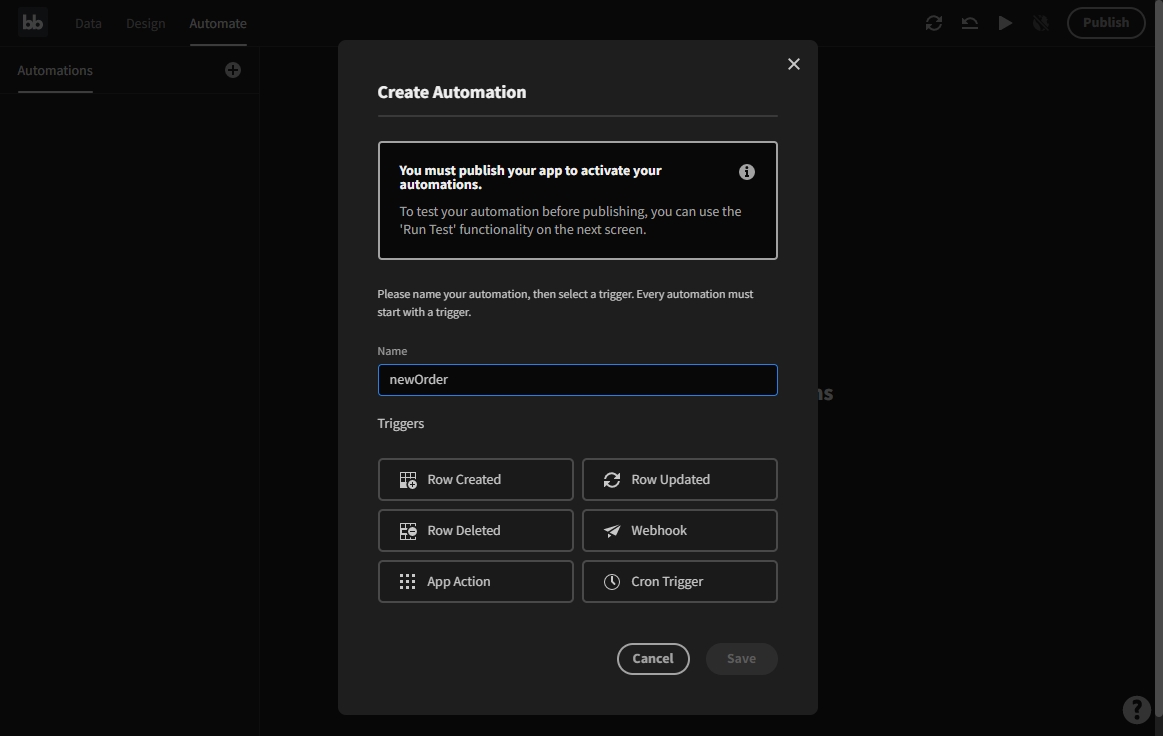Select the Row Updated trigger
Viewport: 1163px width, 736px height.
point(679,480)
